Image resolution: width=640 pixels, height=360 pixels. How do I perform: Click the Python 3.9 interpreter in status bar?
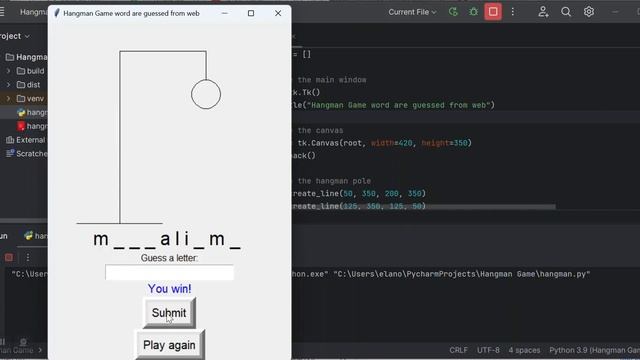(594, 350)
